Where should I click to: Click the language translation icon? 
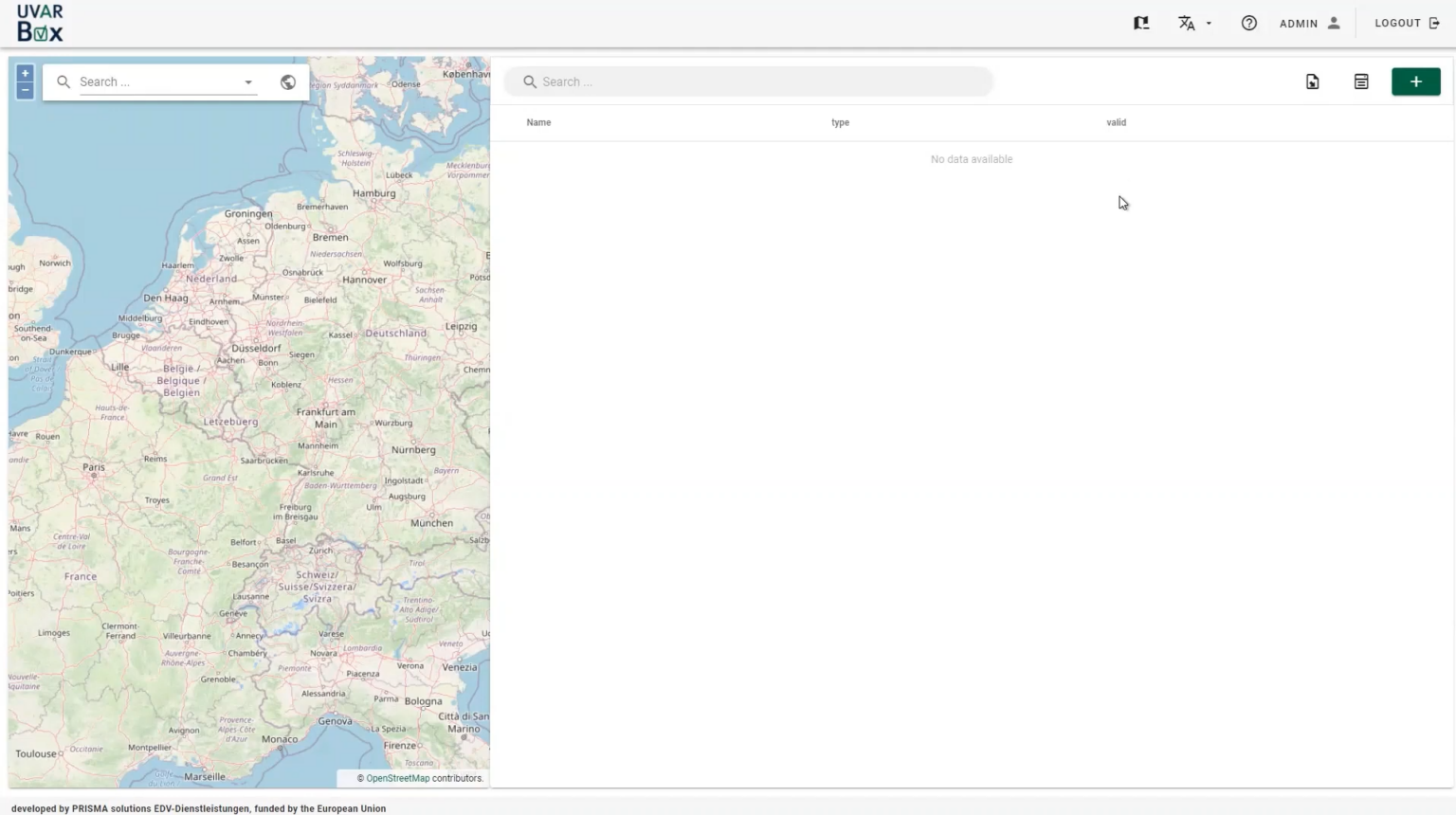click(1187, 23)
